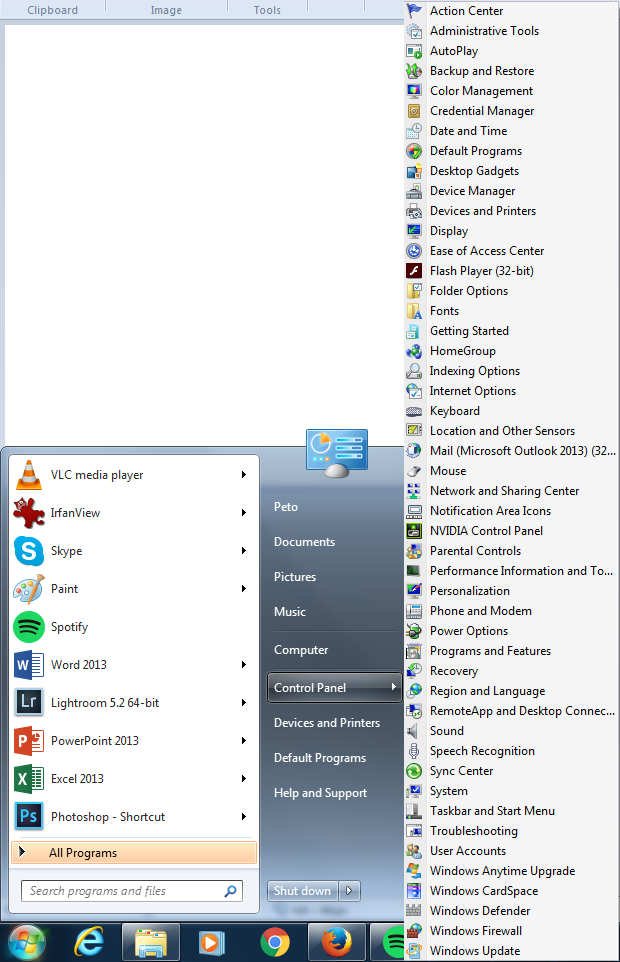Image resolution: width=620 pixels, height=962 pixels.
Task: Open User Accounts entry
Action: pos(511,851)
